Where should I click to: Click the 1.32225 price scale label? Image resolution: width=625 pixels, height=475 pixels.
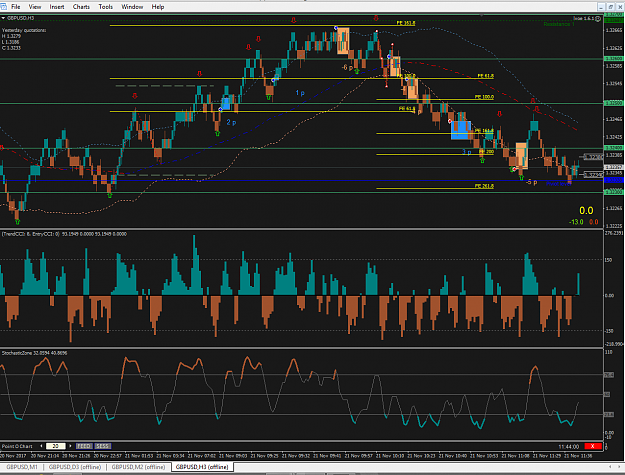(x=614, y=226)
